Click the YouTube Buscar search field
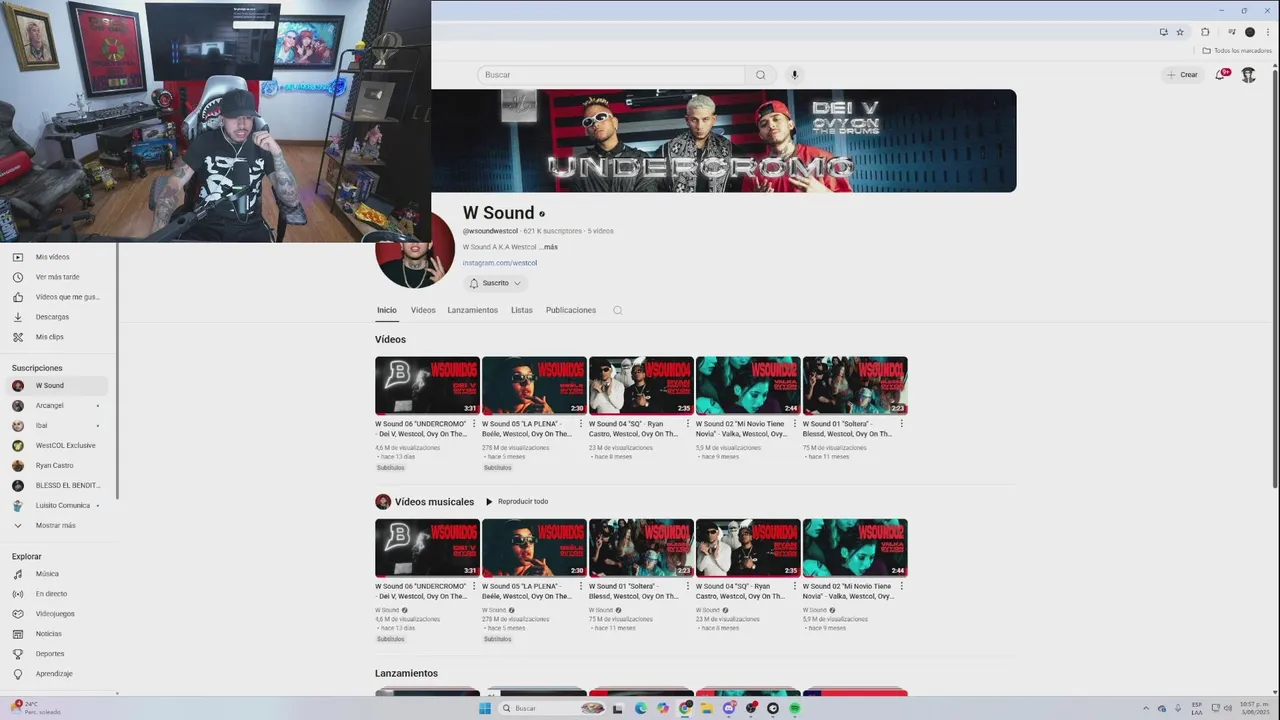The width and height of the screenshot is (1280, 720). point(611,75)
